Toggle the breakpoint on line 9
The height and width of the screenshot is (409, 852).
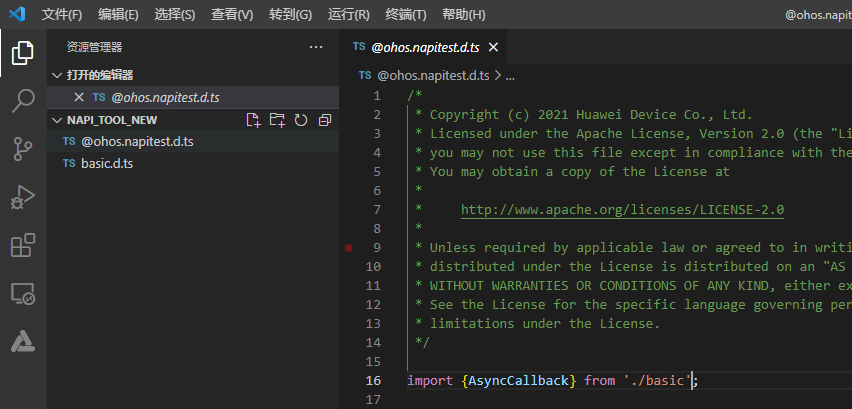[x=348, y=247]
